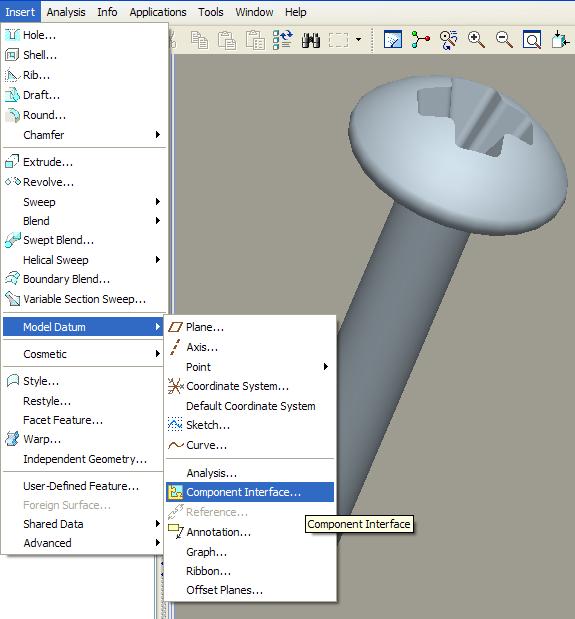Image resolution: width=575 pixels, height=619 pixels.
Task: Select Component Interface menu entry
Action: [x=250, y=492]
